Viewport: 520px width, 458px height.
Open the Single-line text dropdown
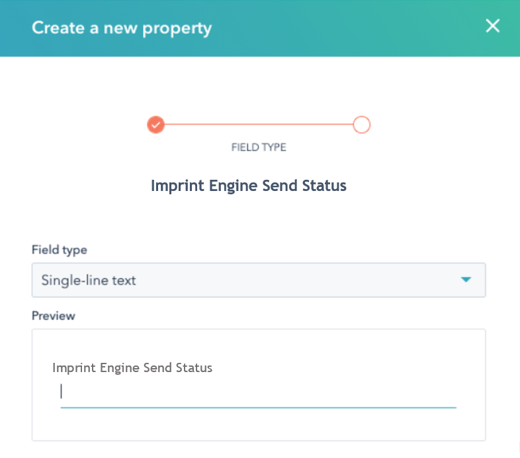point(259,280)
